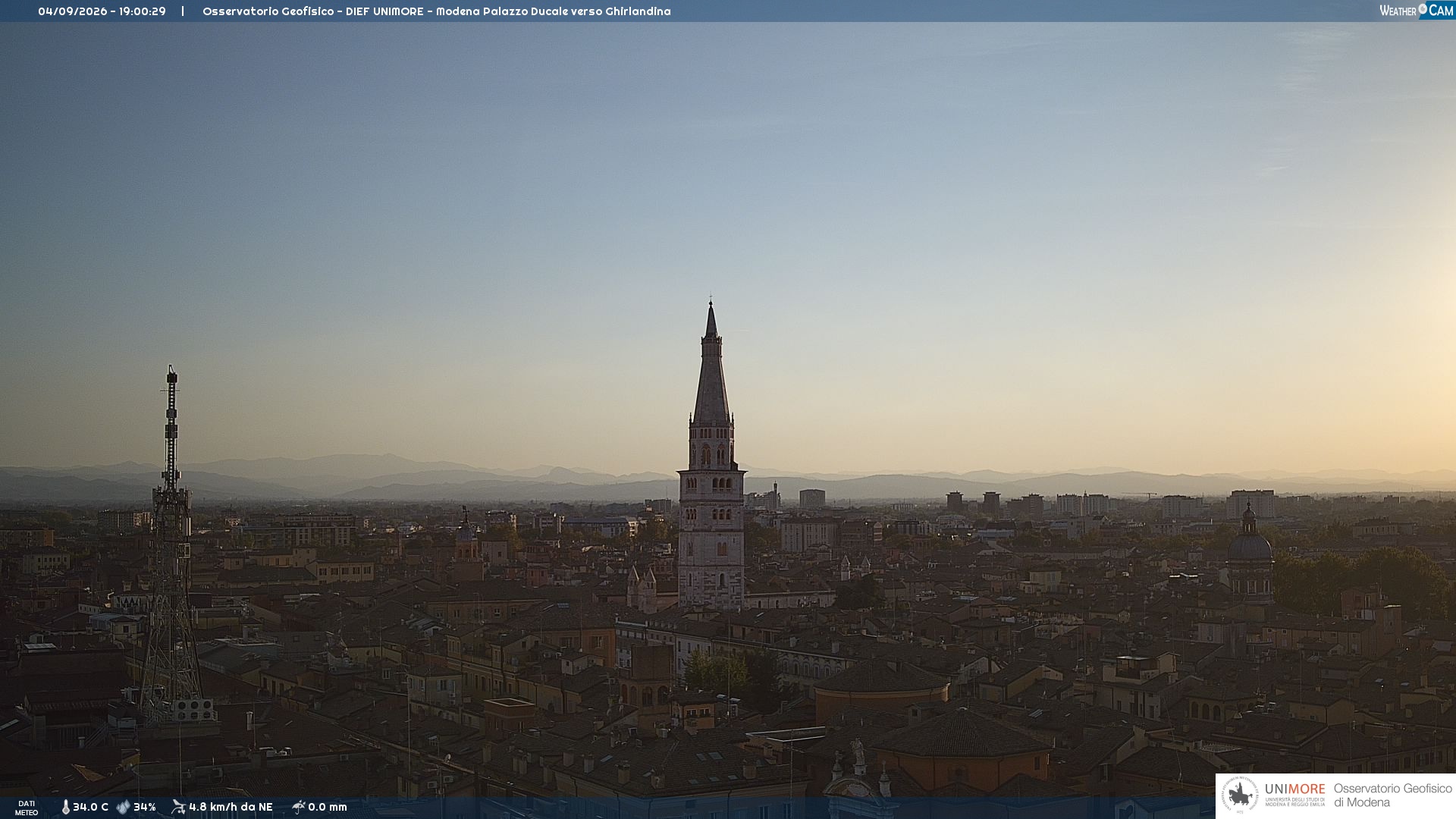Viewport: 1456px width, 819px height.
Task: Click the WeatherCam logo
Action: coord(1416,11)
